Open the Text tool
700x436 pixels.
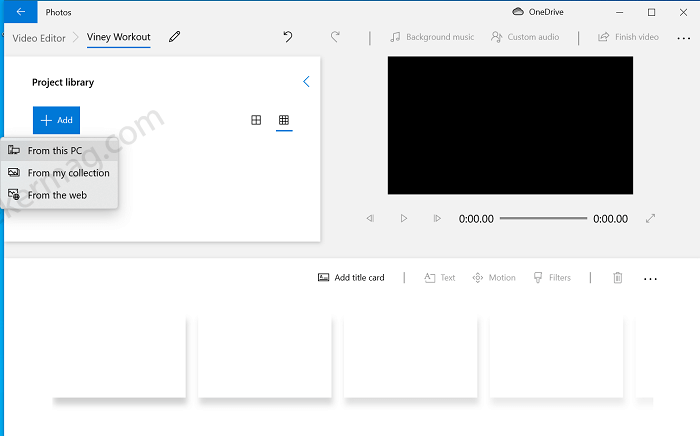coord(439,278)
